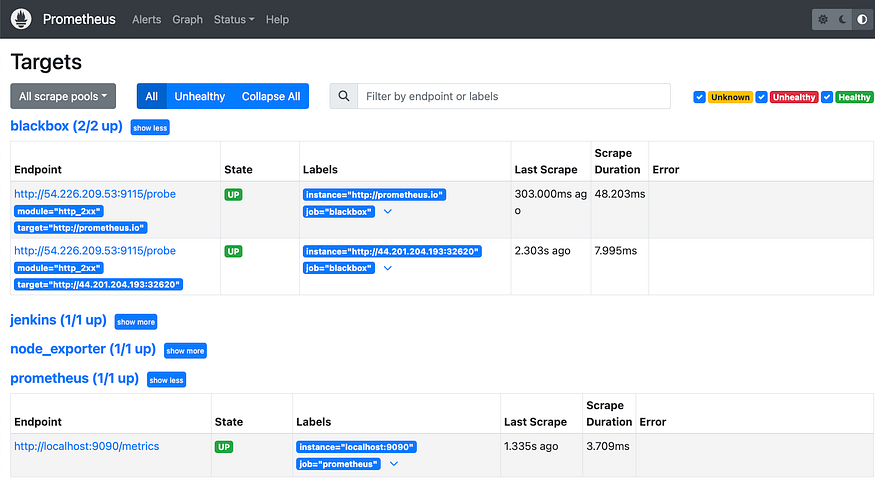Click the magnifying glass search icon
Image resolution: width=875 pixels, height=481 pixels.
(x=344, y=96)
